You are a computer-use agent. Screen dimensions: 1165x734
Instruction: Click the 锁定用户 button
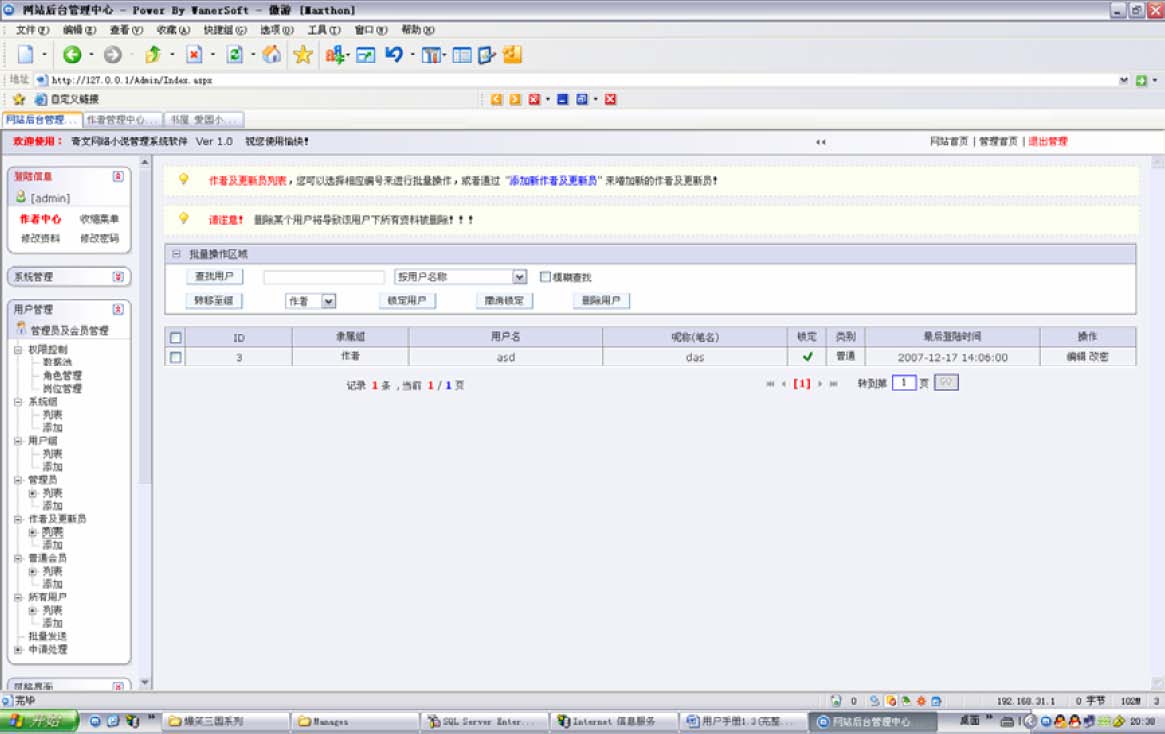coord(407,301)
